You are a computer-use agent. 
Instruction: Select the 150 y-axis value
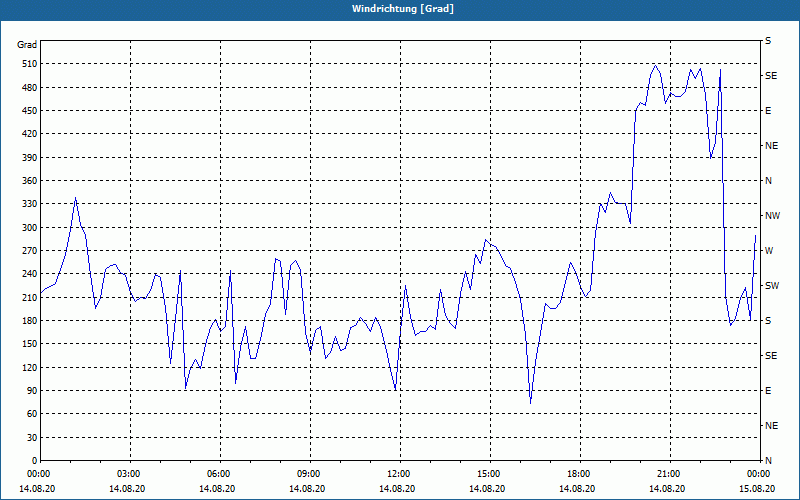tap(30, 344)
